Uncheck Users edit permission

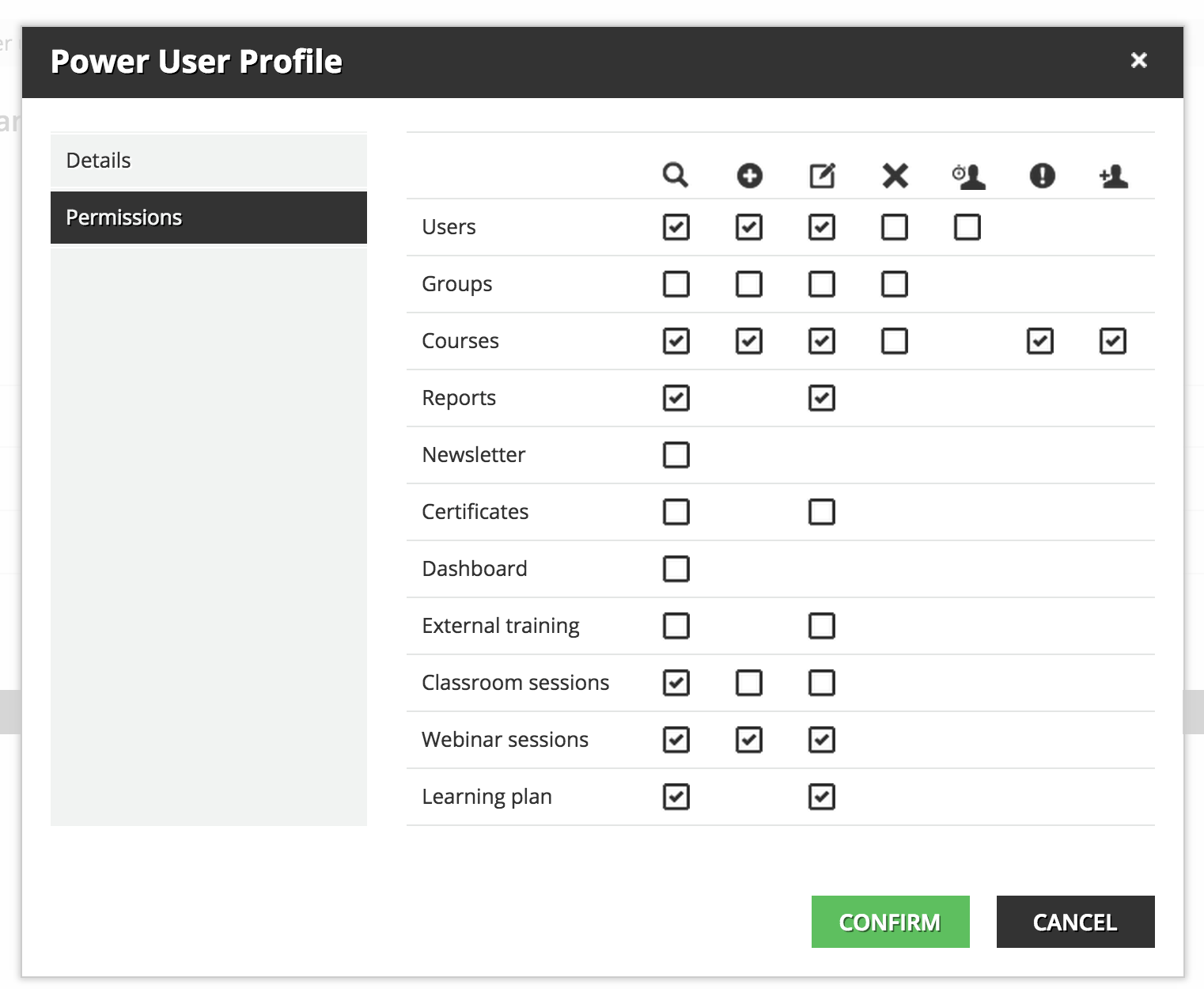click(x=822, y=227)
